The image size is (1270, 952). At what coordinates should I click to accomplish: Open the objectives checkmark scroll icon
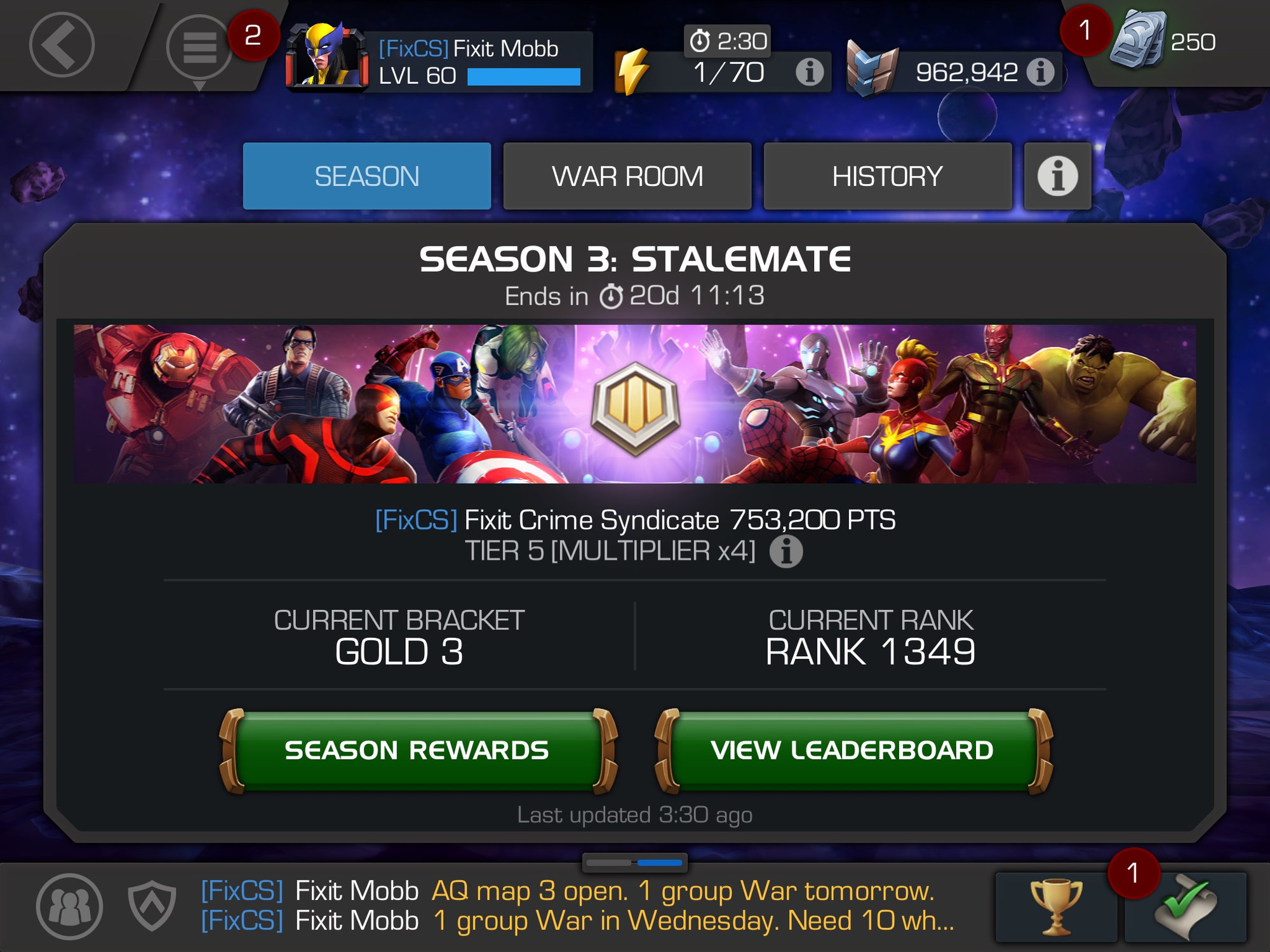pyautogui.click(x=1186, y=907)
